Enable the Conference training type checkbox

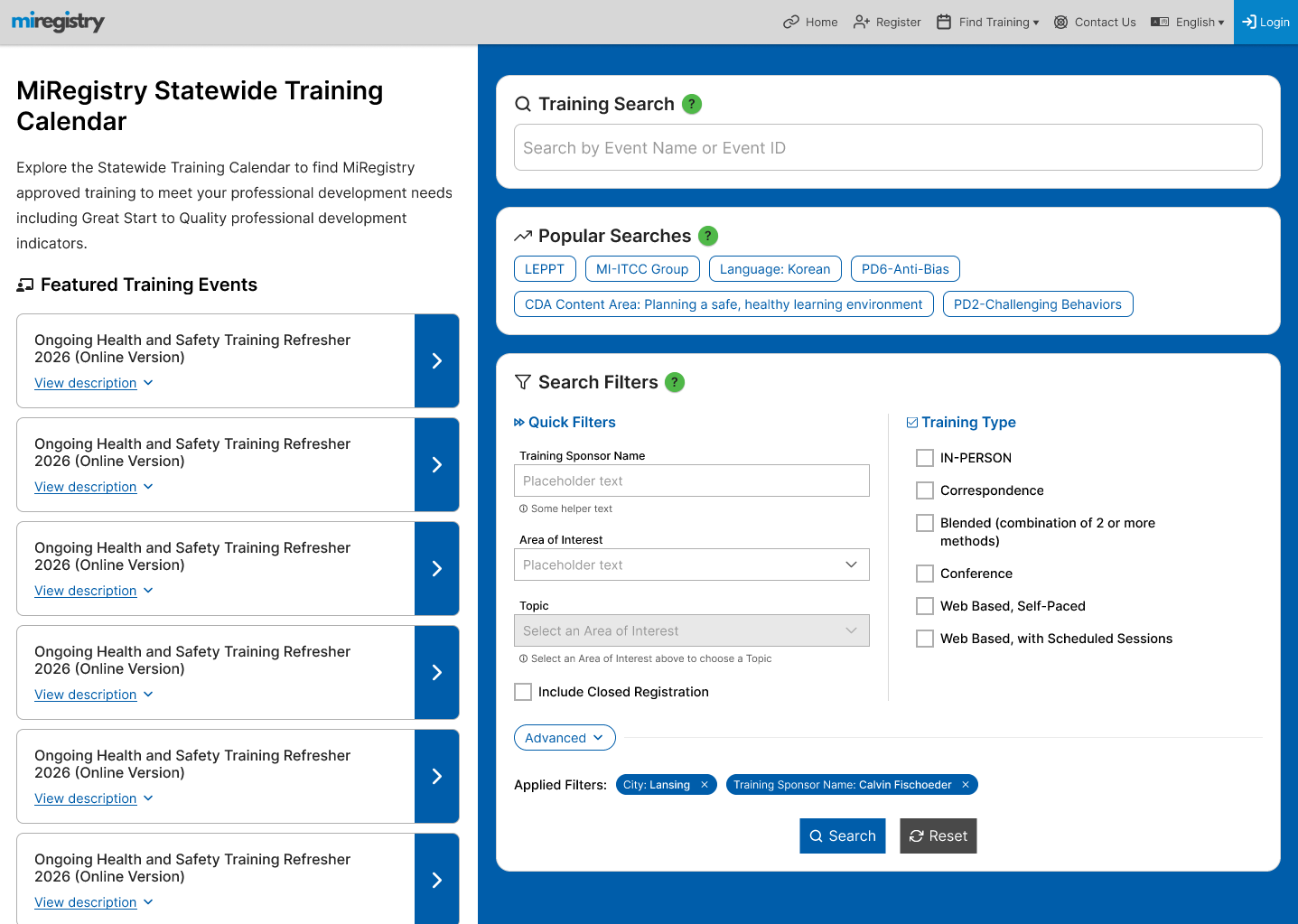click(925, 574)
